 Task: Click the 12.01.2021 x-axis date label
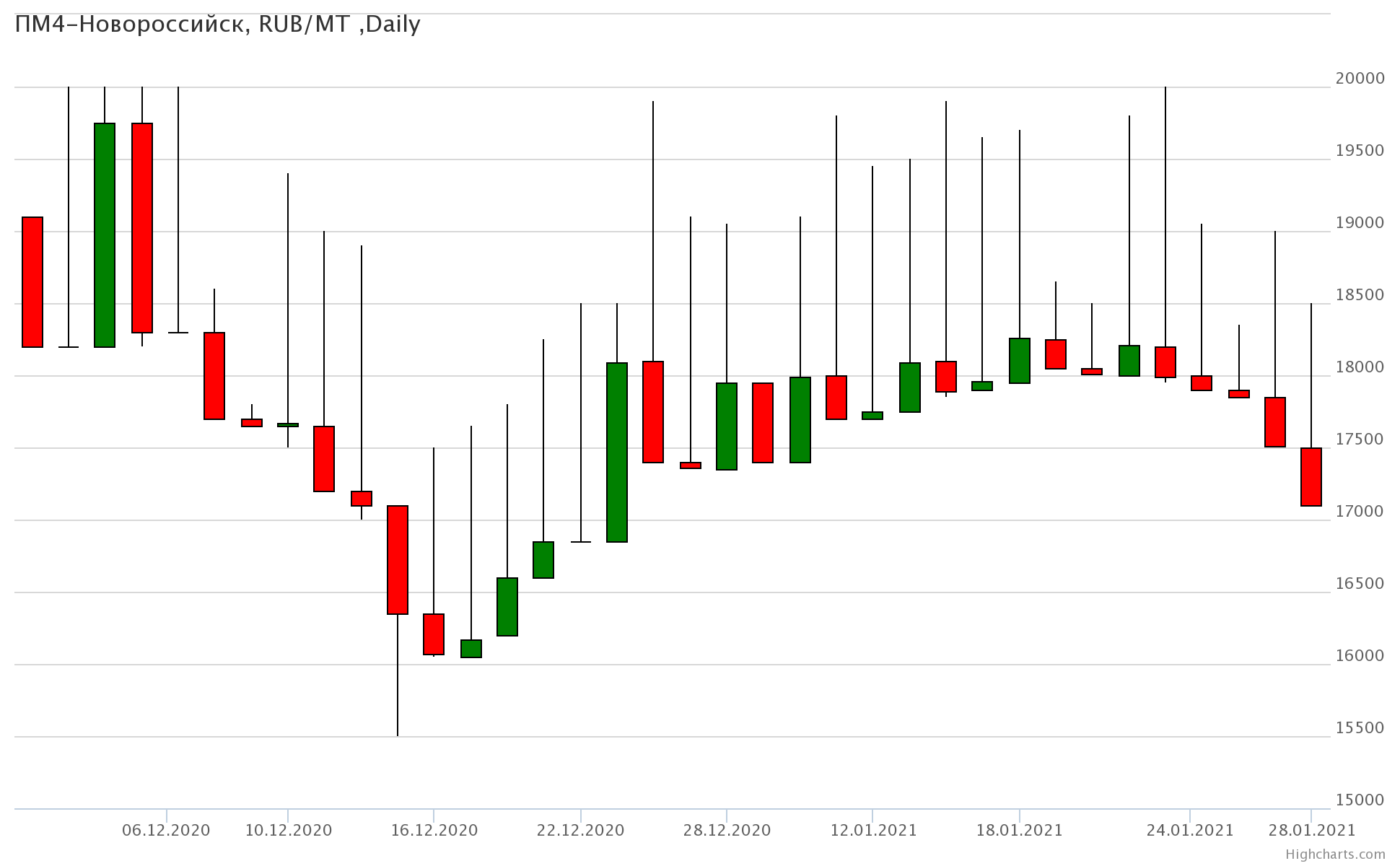(x=873, y=831)
